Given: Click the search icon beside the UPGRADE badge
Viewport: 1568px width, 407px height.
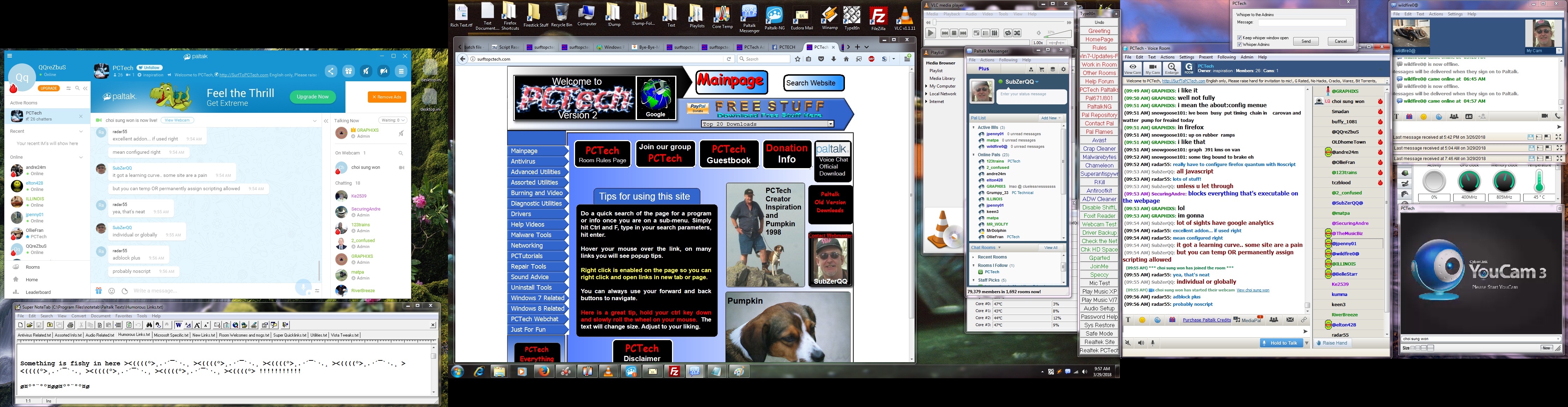Looking at the screenshot, I should click(77, 88).
